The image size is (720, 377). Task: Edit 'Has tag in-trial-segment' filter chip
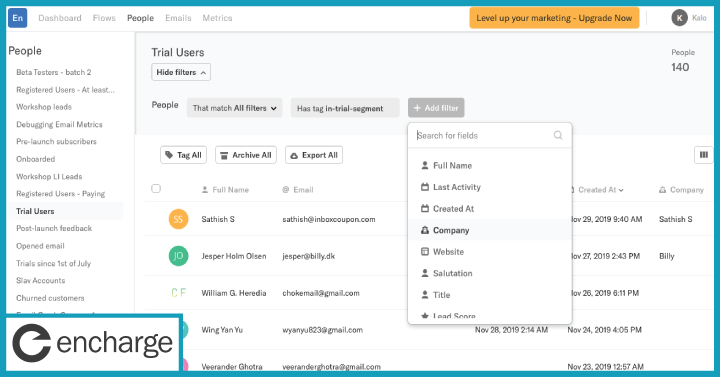(345, 108)
